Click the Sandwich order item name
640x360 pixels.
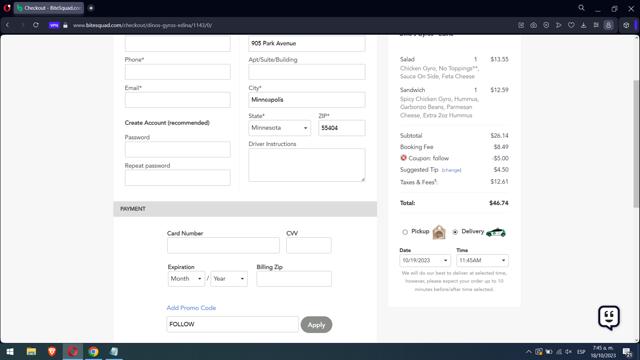tap(413, 90)
